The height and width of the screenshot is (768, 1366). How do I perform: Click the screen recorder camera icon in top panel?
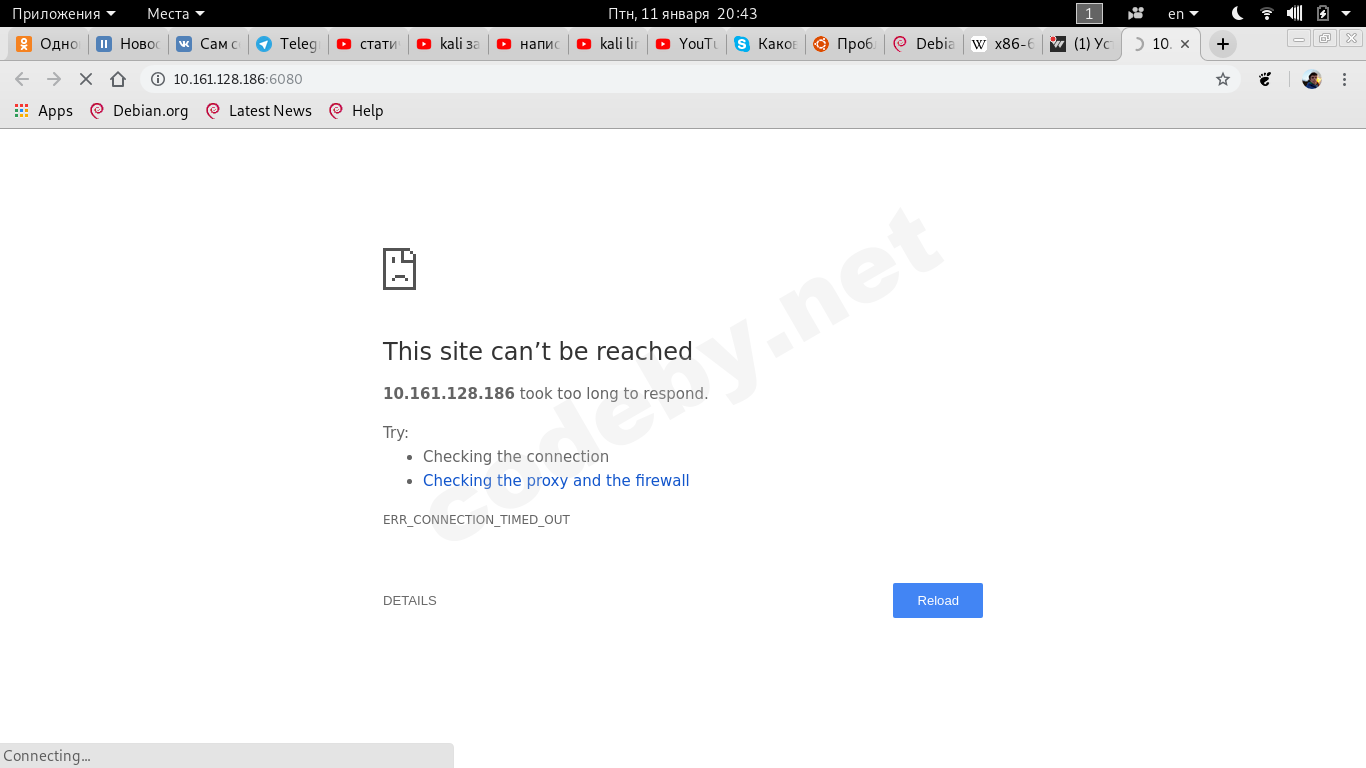[x=1135, y=13]
